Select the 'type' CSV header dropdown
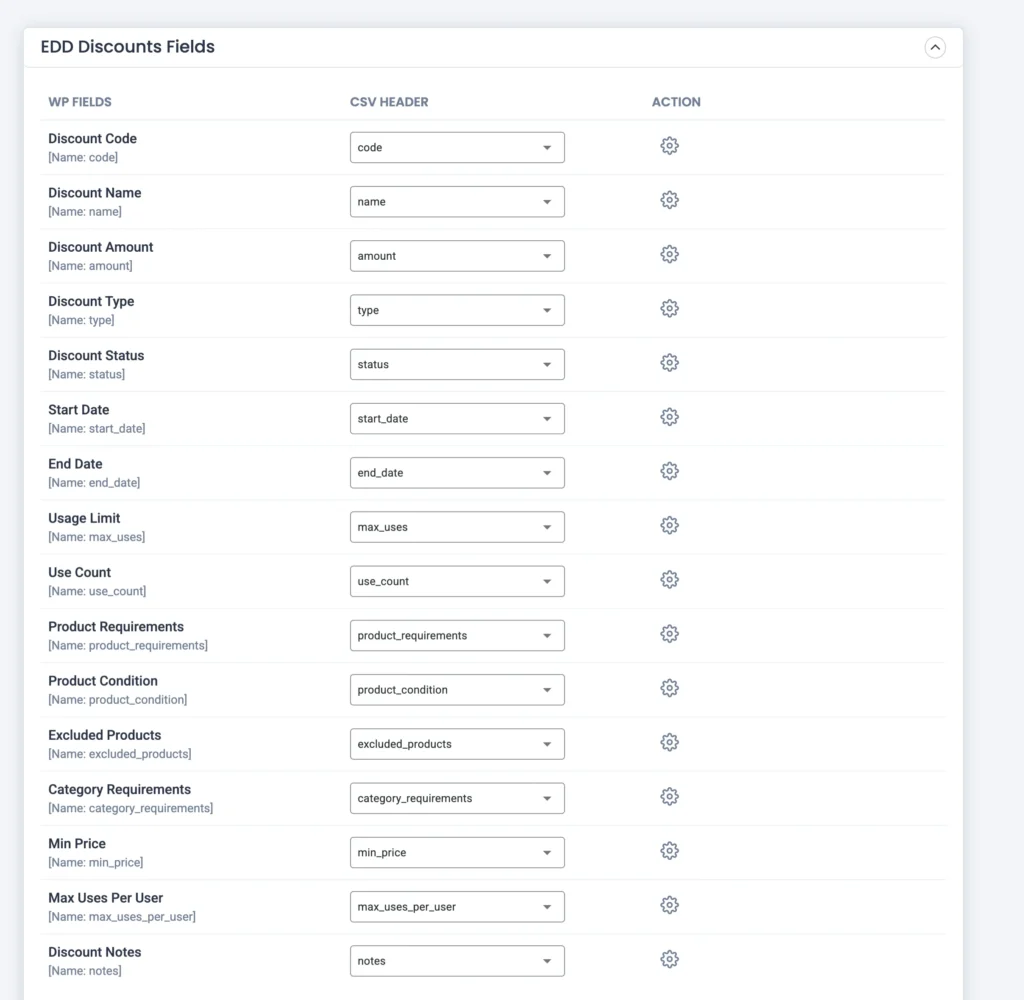The image size is (1024, 1000). [457, 310]
